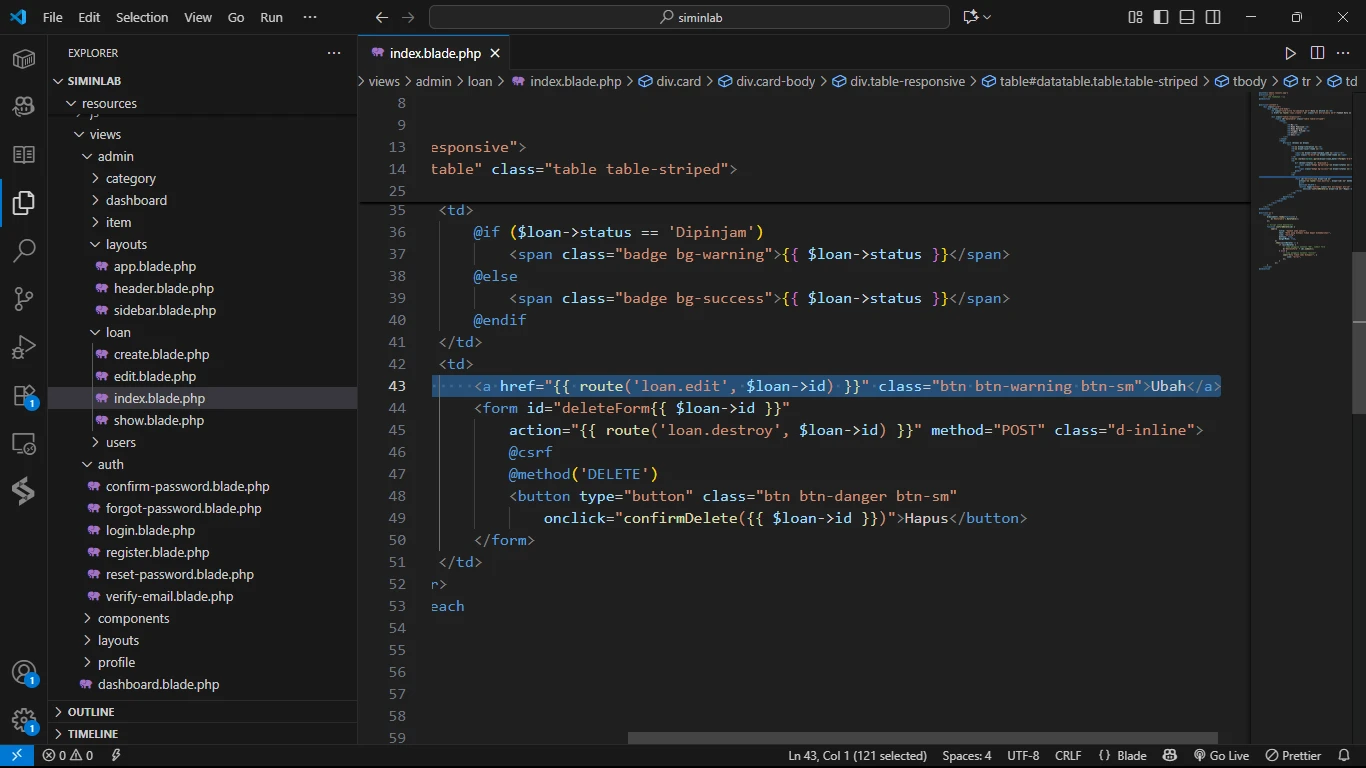Click the Split Editor icon
The width and height of the screenshot is (1366, 768).
[x=1317, y=53]
